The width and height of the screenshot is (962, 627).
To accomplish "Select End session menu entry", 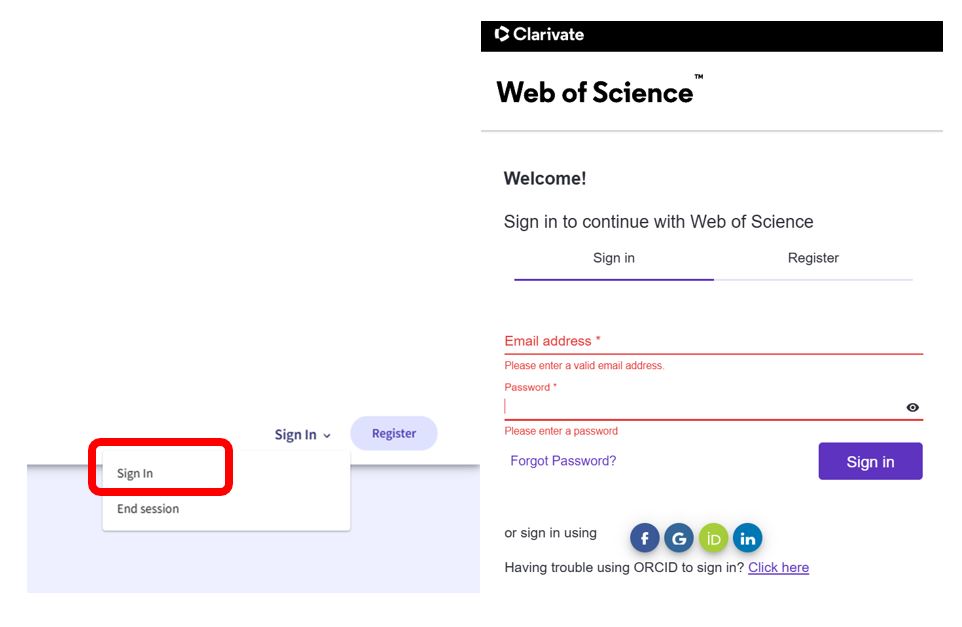I will [x=148, y=509].
